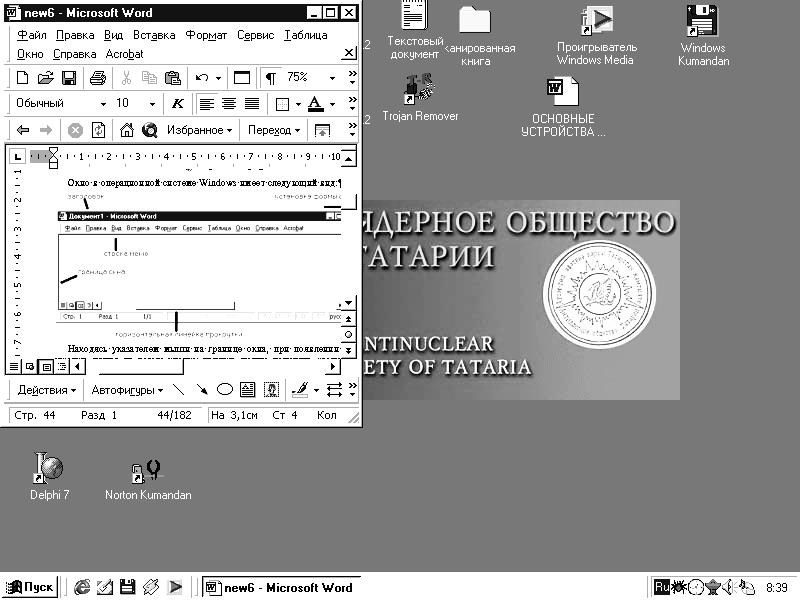Click the Search the Web icon
Image resolution: width=800 pixels, height=600 pixels.
(149, 130)
